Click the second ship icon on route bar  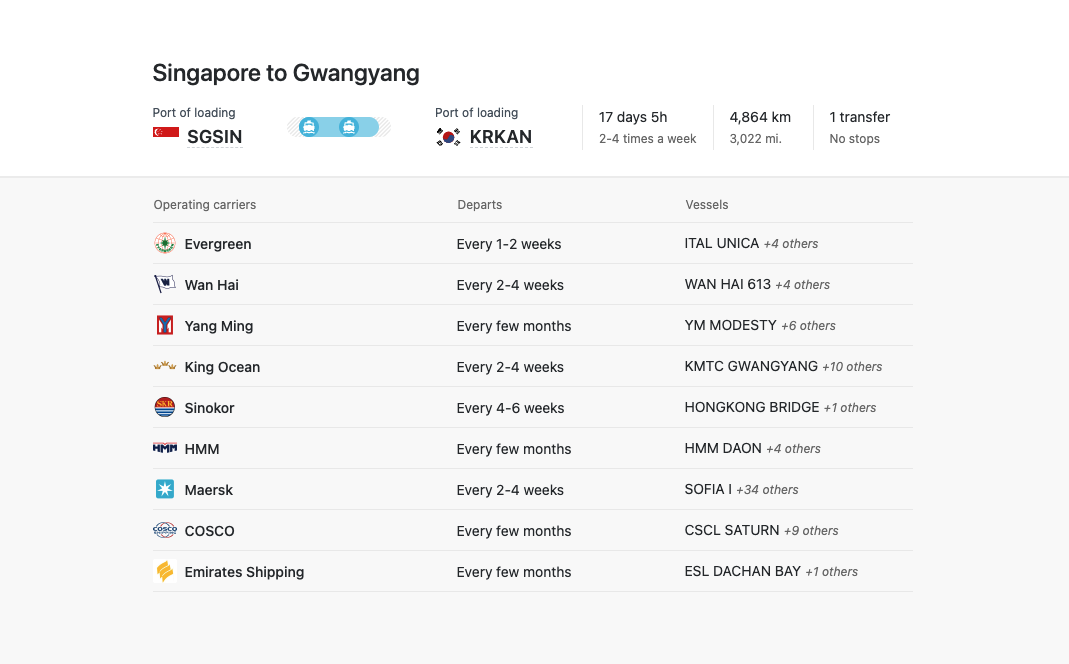[x=348, y=127]
